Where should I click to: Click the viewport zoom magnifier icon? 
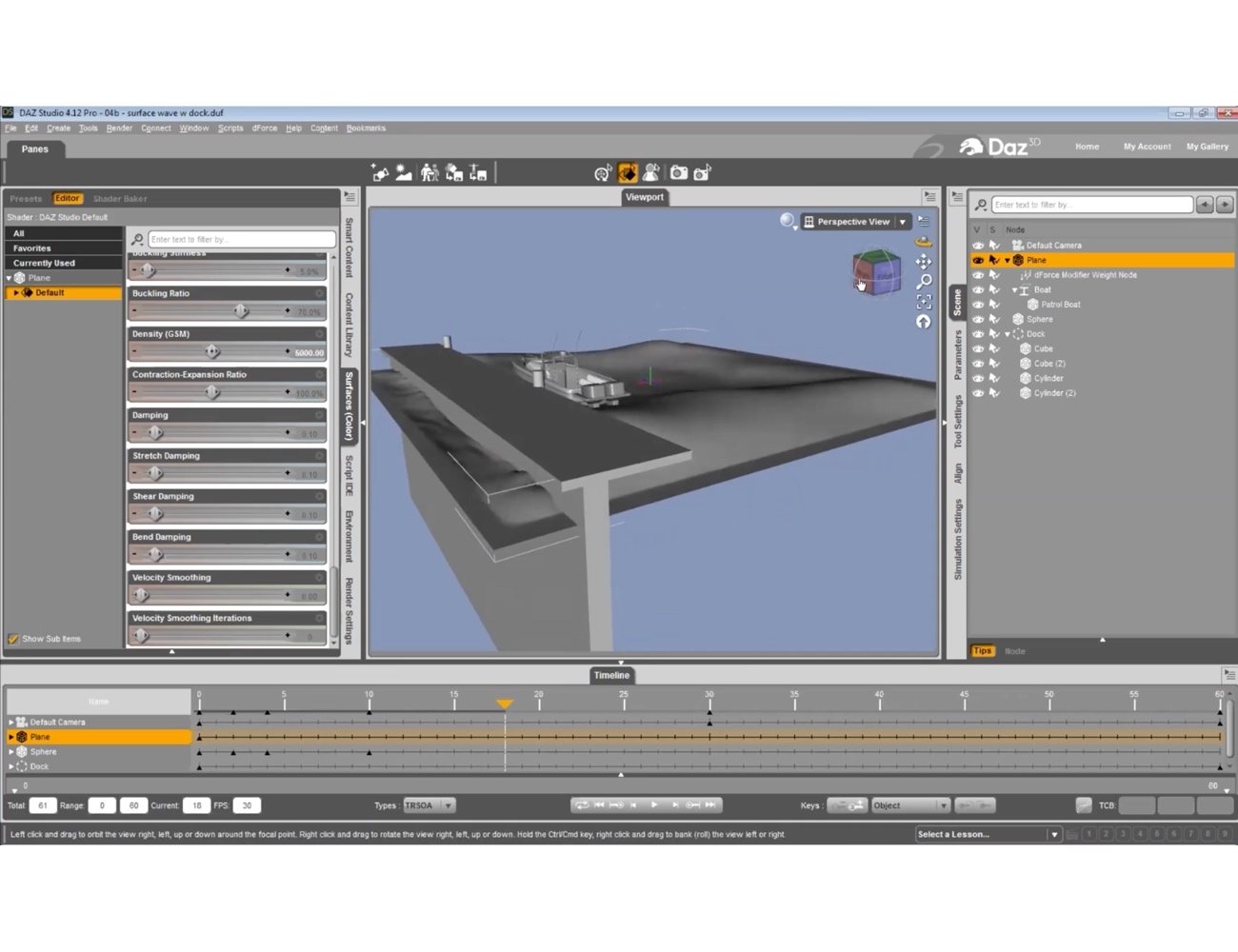[x=924, y=282]
